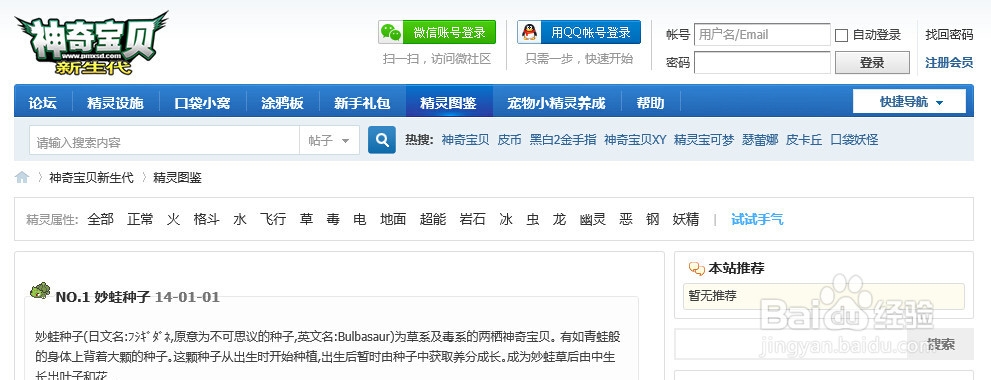The image size is (991, 380).
Task: Focus the 用户名/Email input field
Action: click(x=762, y=35)
